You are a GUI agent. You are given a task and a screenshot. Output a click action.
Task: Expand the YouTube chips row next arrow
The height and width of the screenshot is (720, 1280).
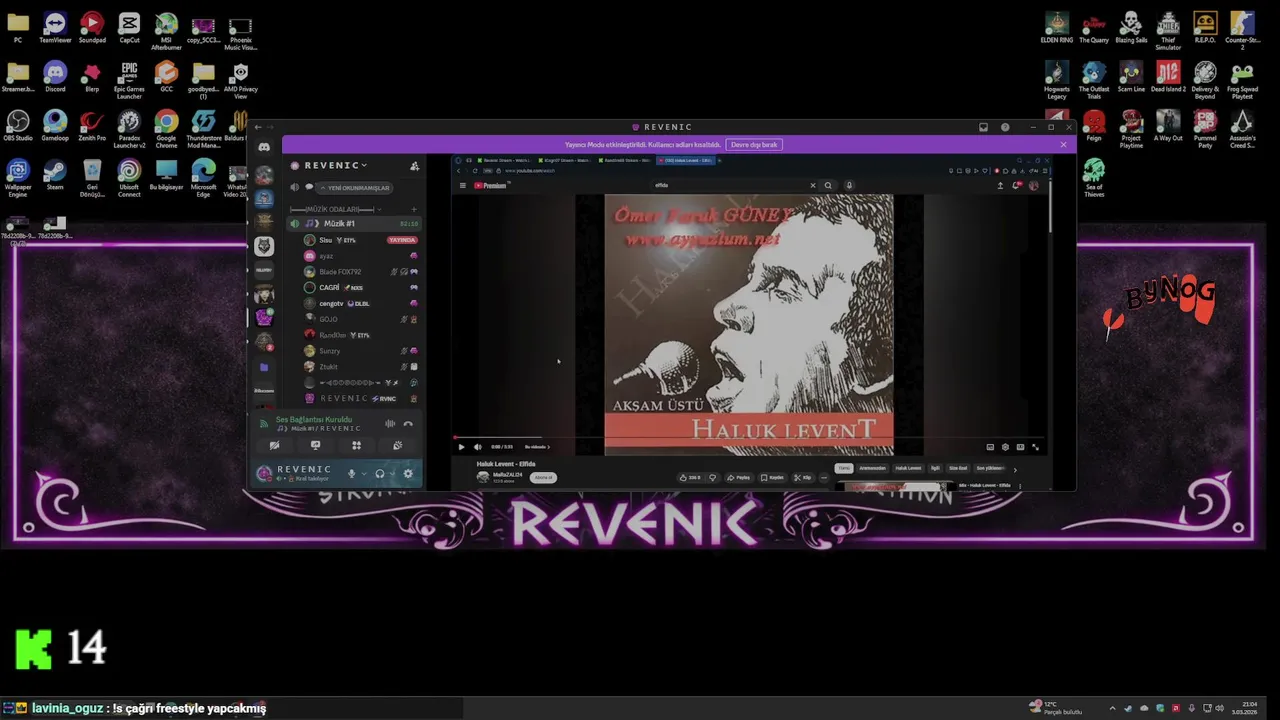pos(1014,469)
